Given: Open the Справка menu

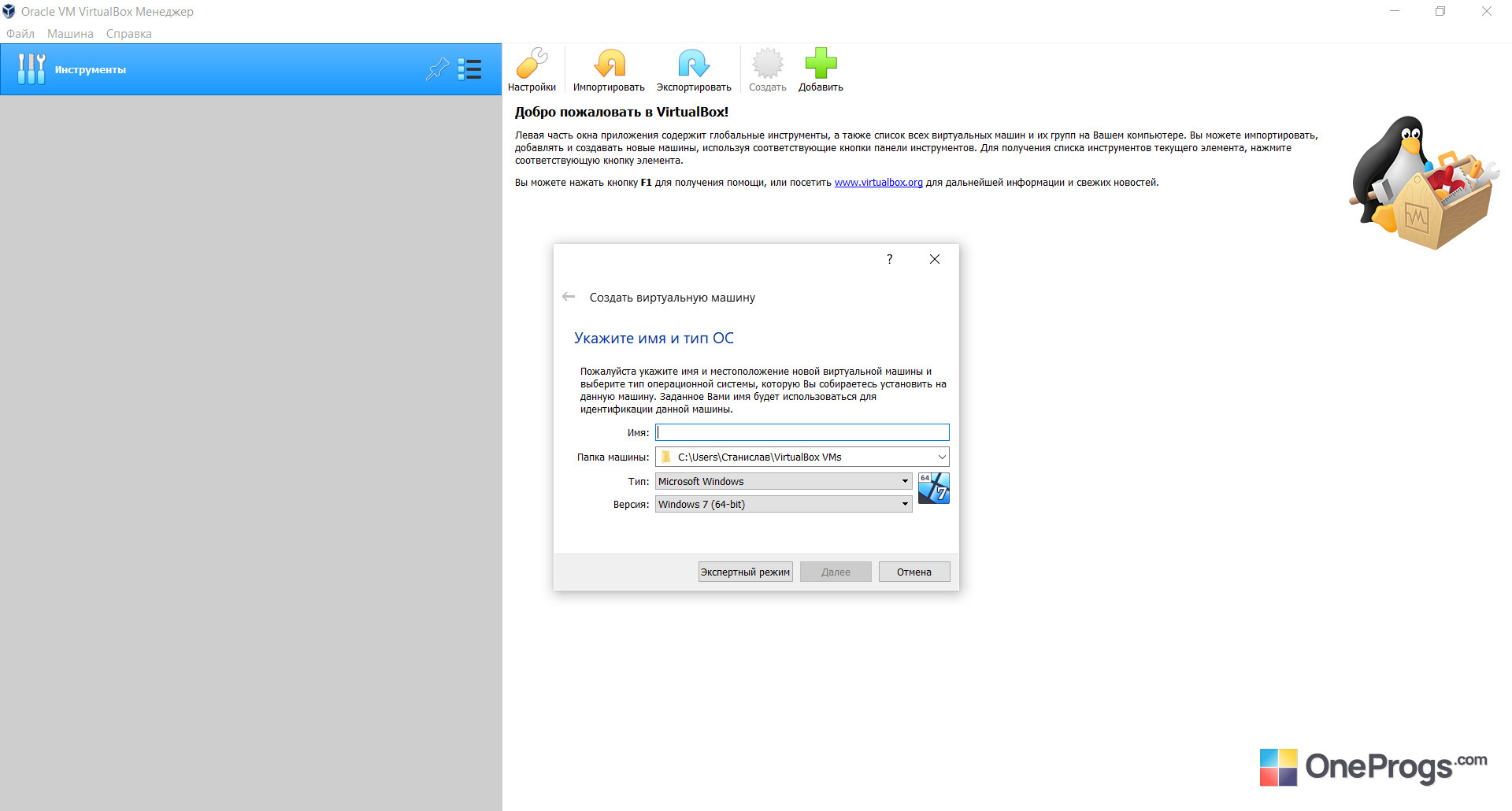Looking at the screenshot, I should pos(129,34).
